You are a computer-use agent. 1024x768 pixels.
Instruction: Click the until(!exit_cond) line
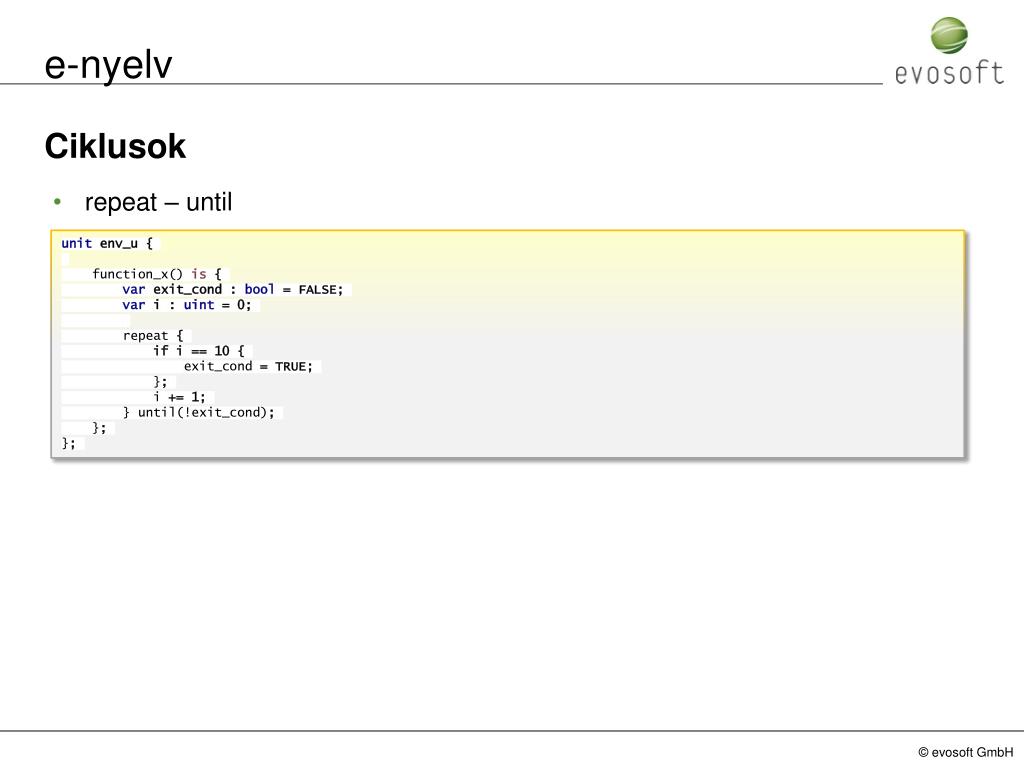point(199,413)
